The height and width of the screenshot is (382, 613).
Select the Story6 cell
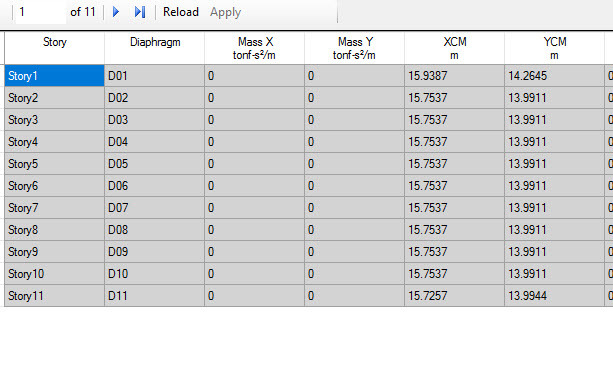(x=54, y=186)
